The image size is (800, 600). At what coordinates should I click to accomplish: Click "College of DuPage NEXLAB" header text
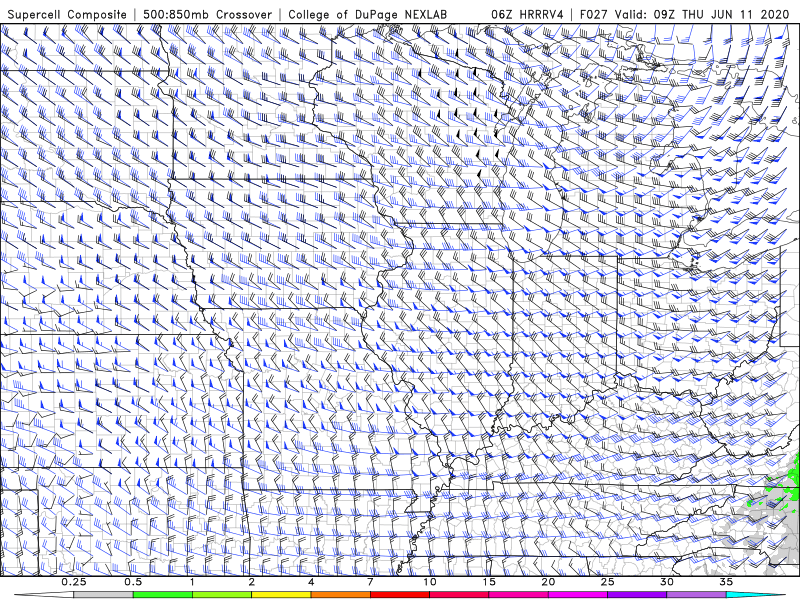click(x=367, y=14)
